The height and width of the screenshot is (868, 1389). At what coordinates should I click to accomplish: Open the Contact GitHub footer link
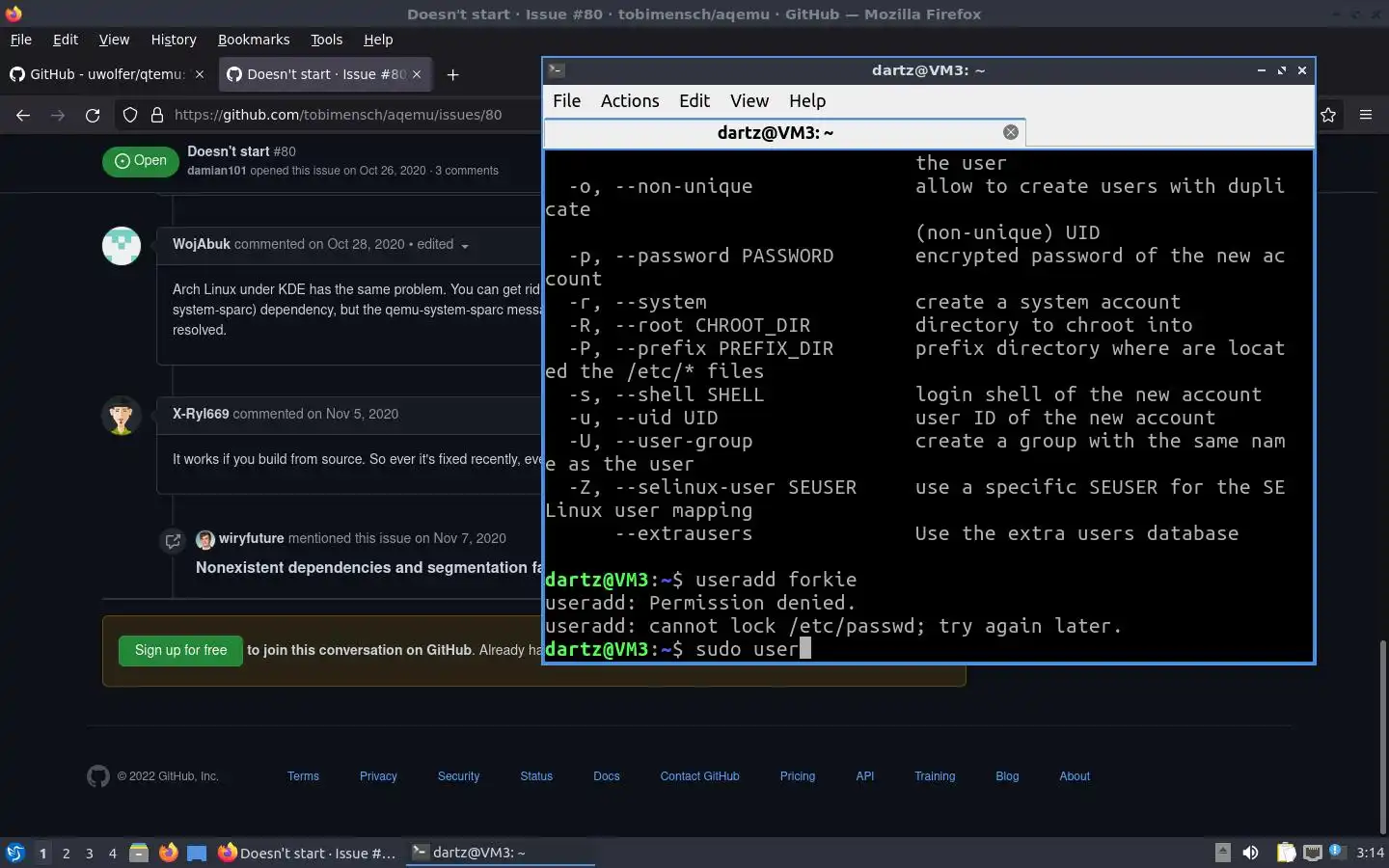point(699,776)
